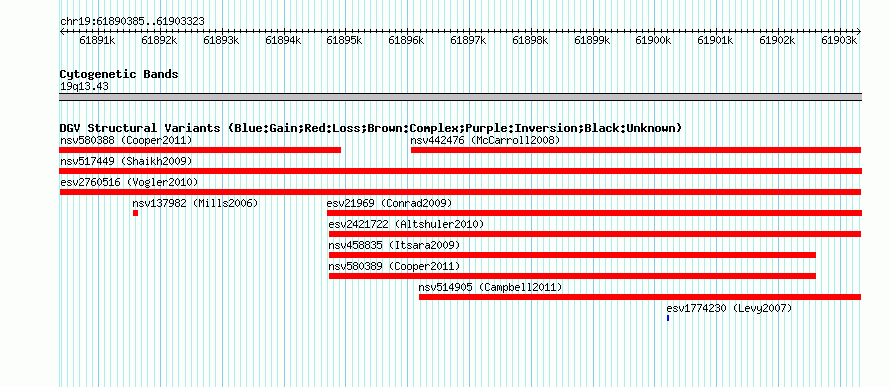Click the Cytogenetic Bands track title
Screen dimensions: 890x387
pyautogui.click(x=119, y=74)
